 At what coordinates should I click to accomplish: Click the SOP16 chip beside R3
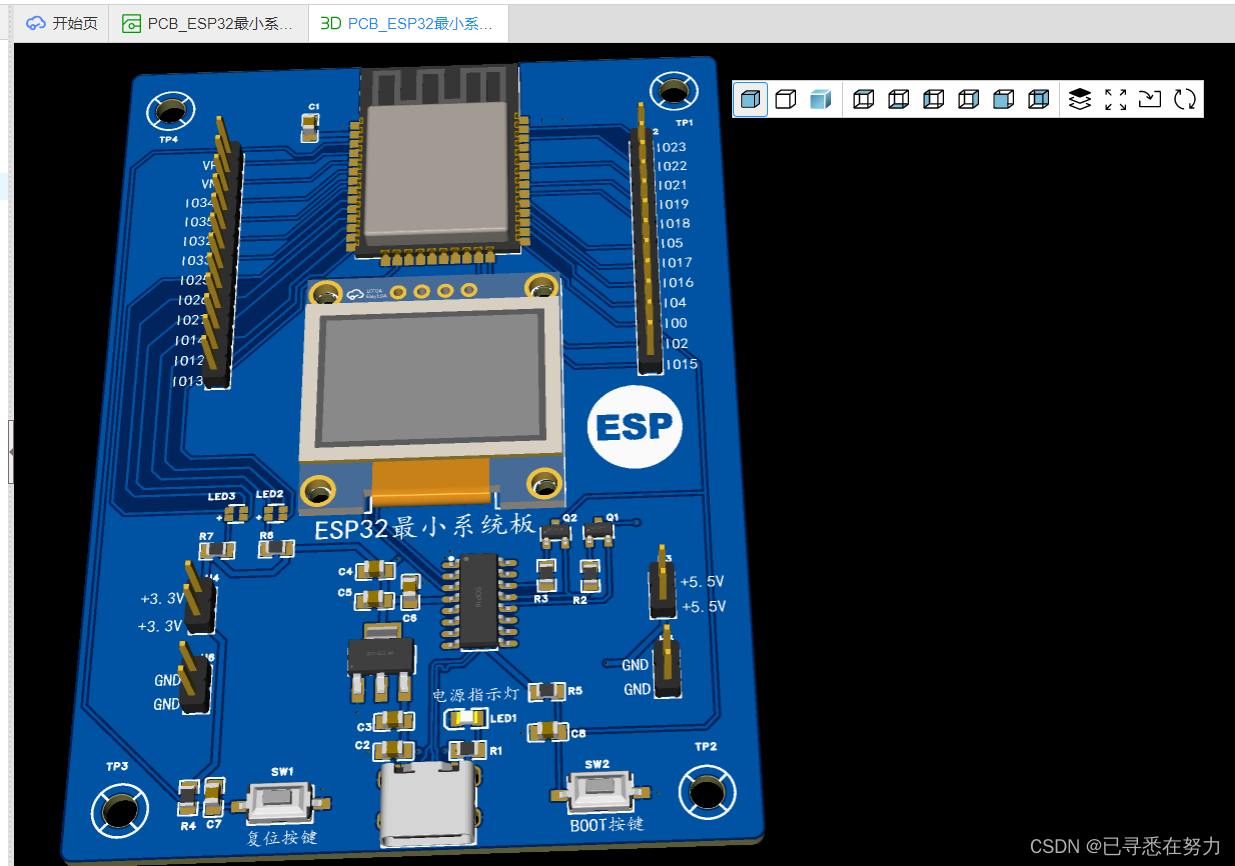click(479, 601)
